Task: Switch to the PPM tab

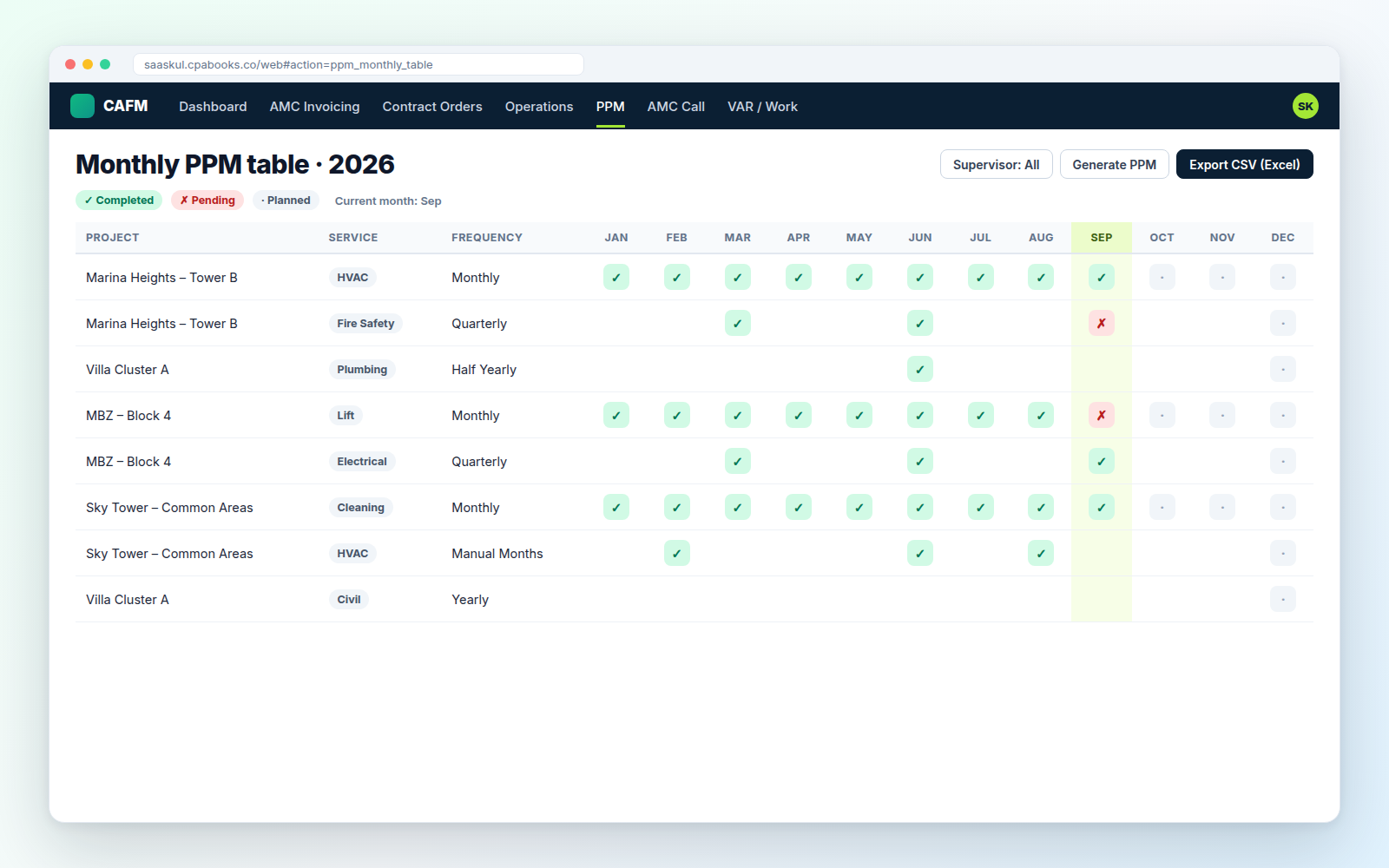Action: [x=610, y=106]
